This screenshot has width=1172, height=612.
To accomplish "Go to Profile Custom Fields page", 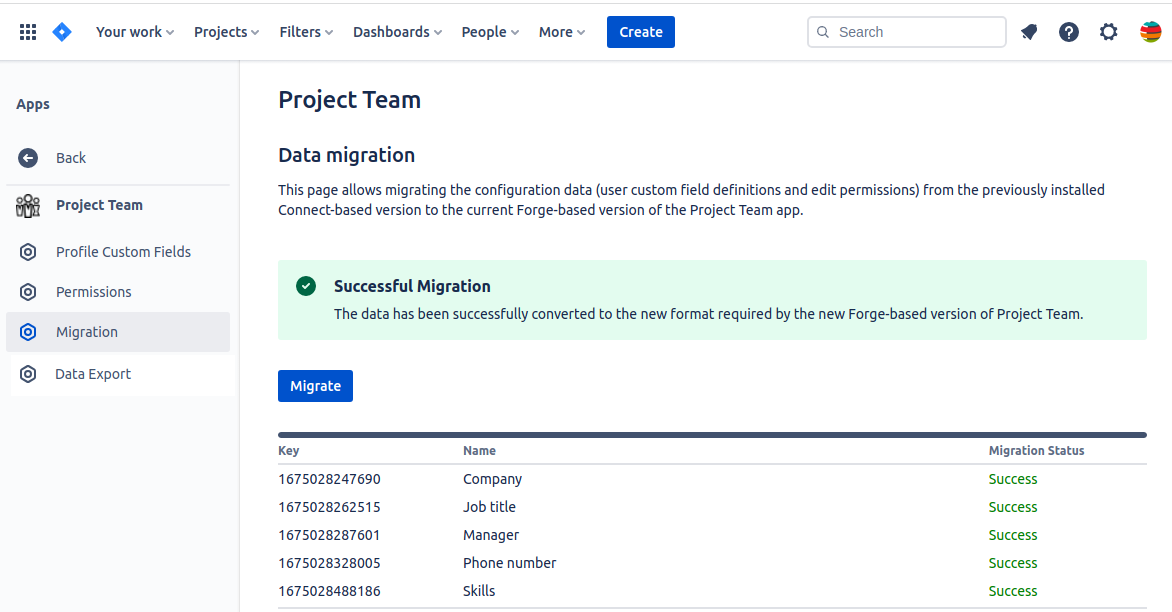I will point(123,252).
